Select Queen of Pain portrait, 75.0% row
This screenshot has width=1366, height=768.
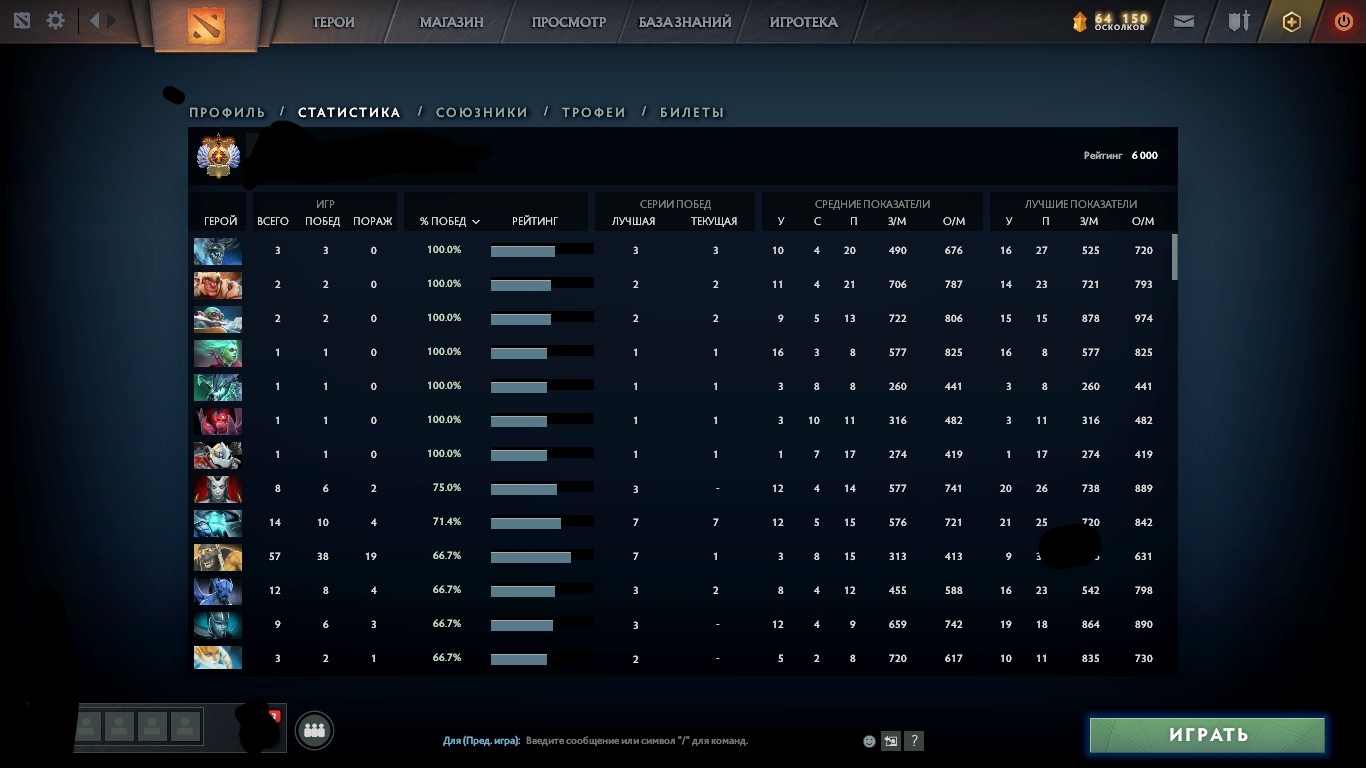tap(217, 489)
